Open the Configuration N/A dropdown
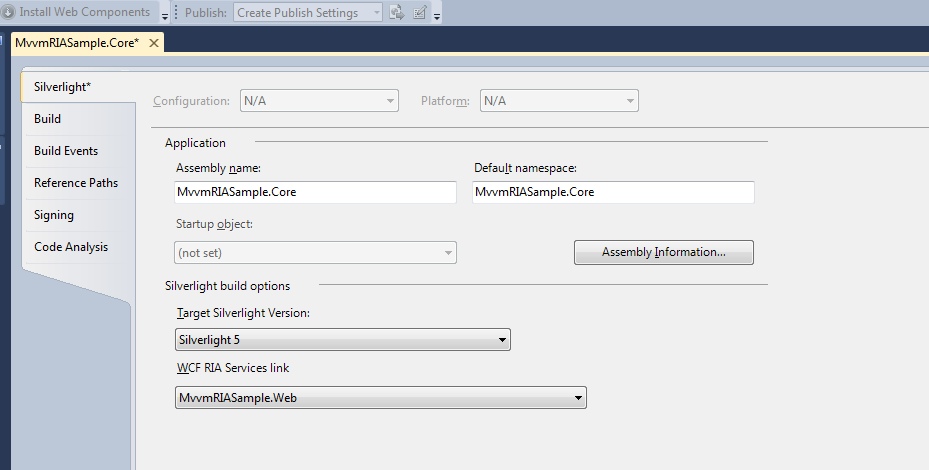Image resolution: width=929 pixels, height=470 pixels. point(319,101)
